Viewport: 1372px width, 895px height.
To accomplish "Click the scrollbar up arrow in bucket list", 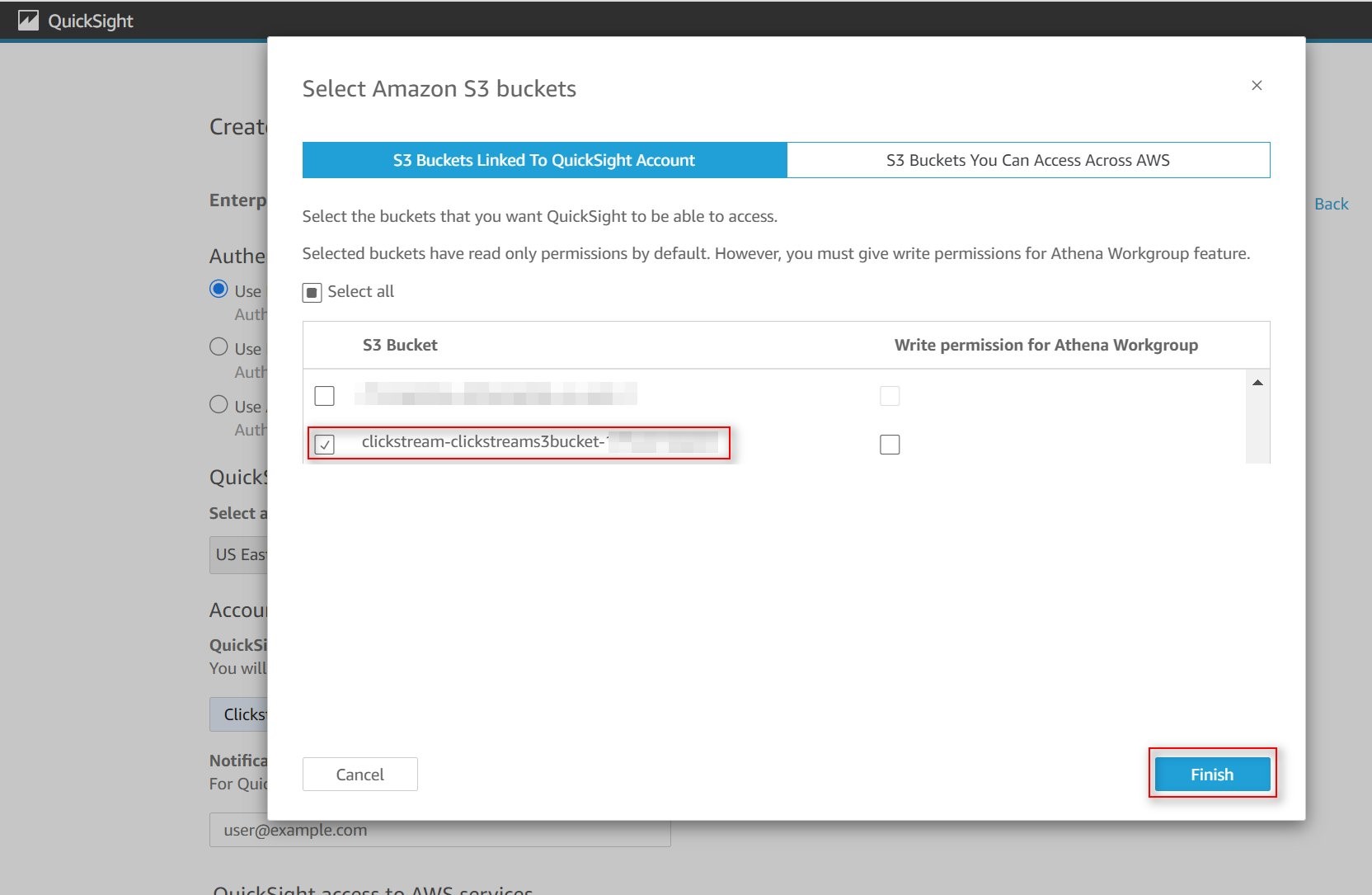I will [1258, 381].
